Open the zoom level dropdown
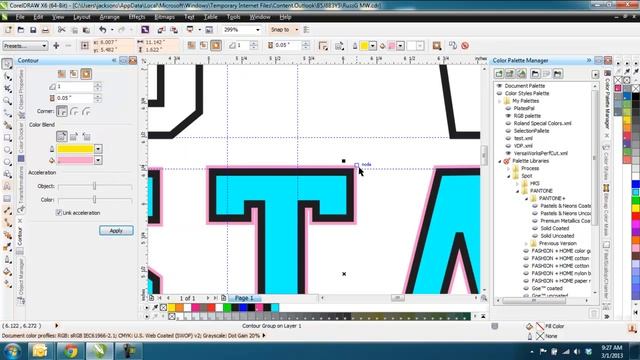Viewport: 640px width, 360px height. point(258,30)
